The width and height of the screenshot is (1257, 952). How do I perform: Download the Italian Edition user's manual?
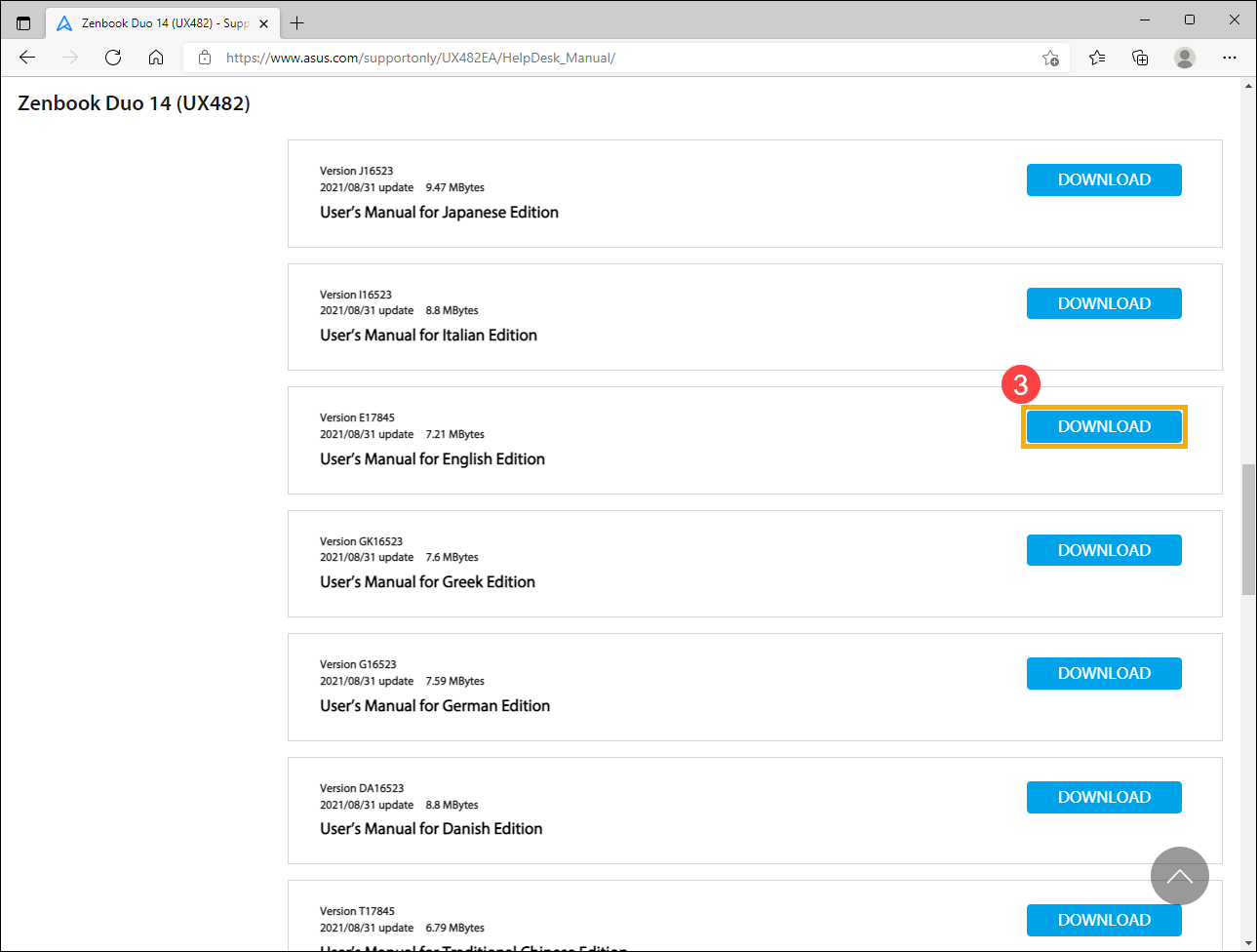(1104, 303)
